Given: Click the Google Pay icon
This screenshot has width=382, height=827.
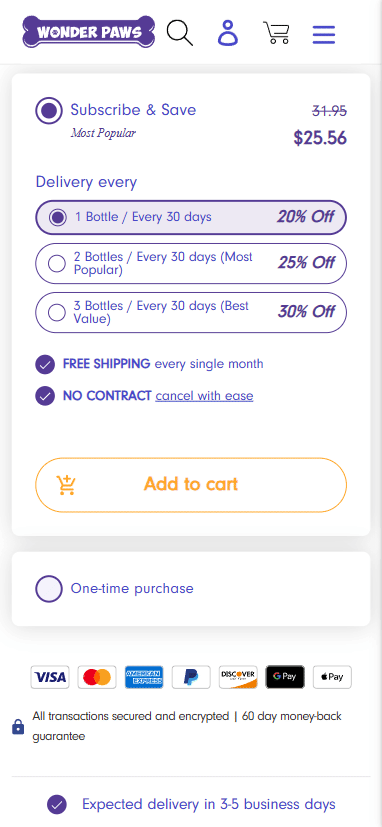Looking at the screenshot, I should coord(285,677).
